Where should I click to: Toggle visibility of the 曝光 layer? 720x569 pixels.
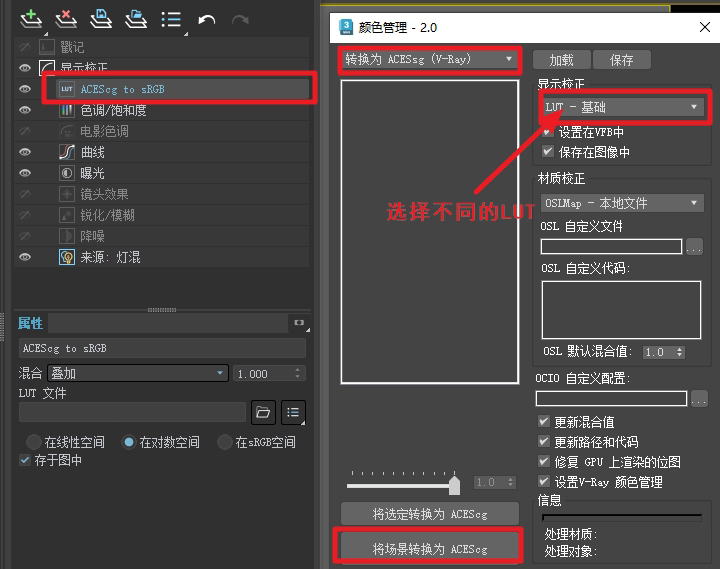(x=25, y=173)
